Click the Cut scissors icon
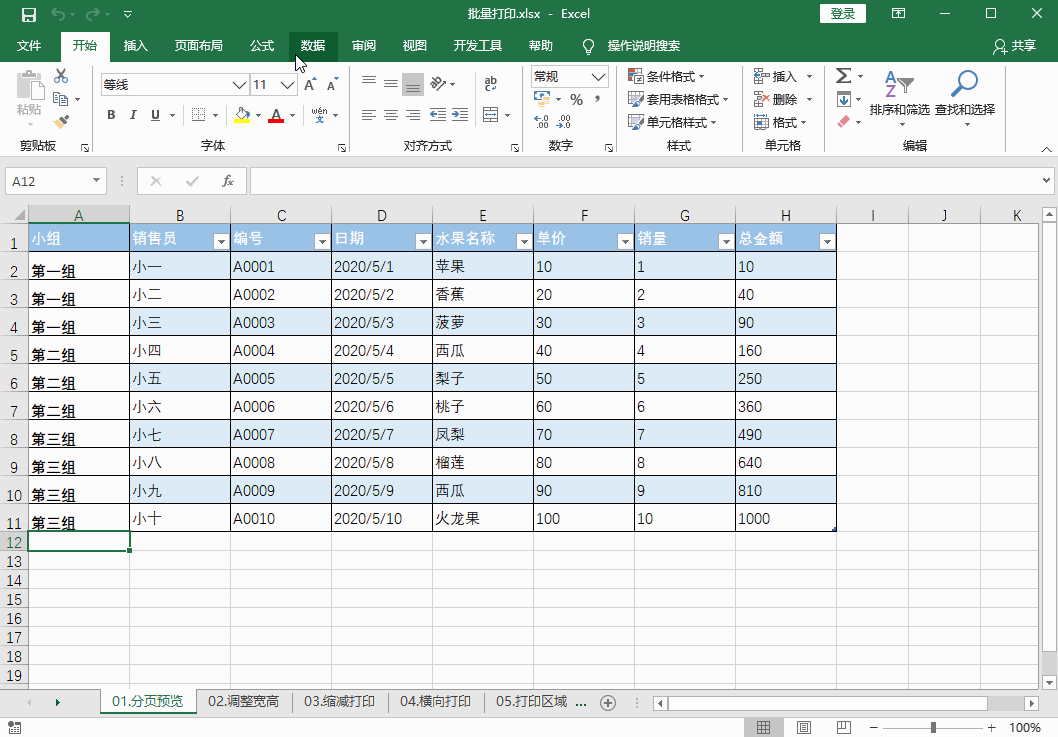Image resolution: width=1058 pixels, height=737 pixels. click(61, 76)
